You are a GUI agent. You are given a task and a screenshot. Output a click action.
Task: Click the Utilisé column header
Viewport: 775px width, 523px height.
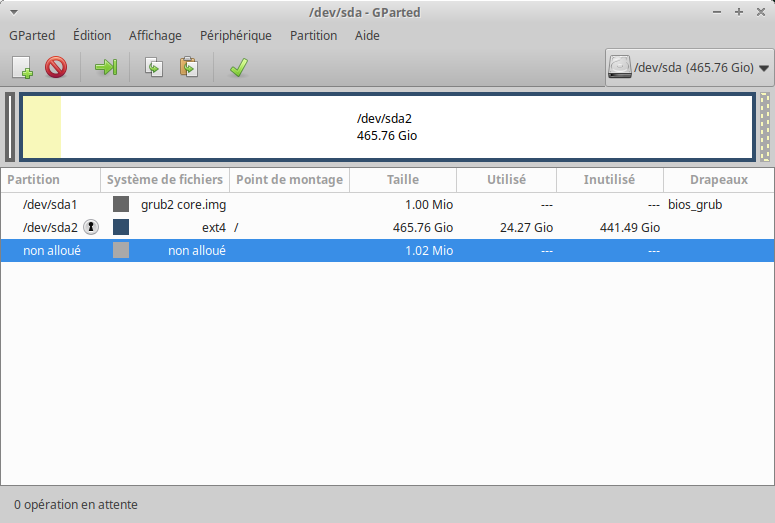(x=507, y=179)
